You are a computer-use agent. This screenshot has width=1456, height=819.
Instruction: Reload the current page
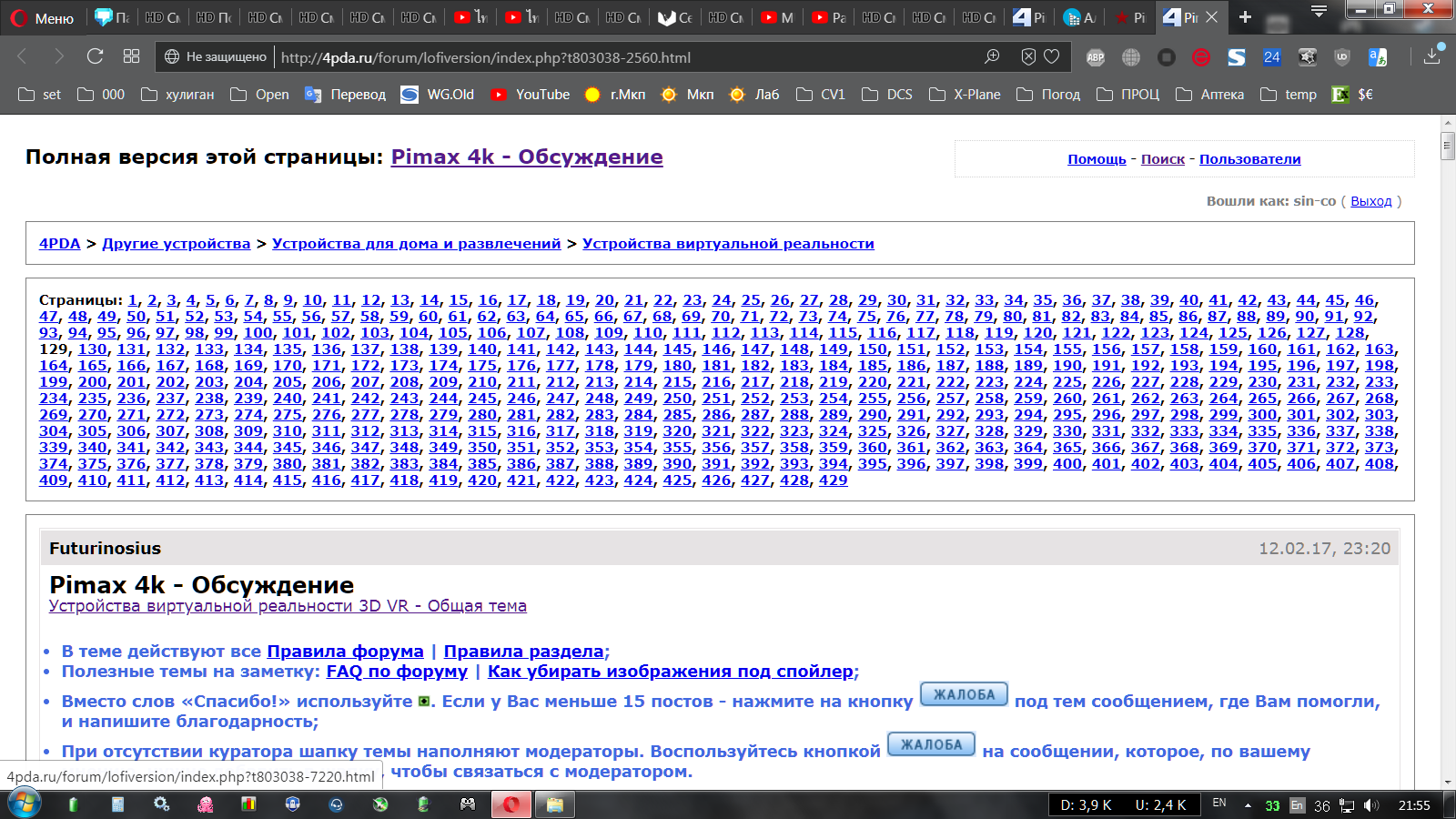point(95,56)
